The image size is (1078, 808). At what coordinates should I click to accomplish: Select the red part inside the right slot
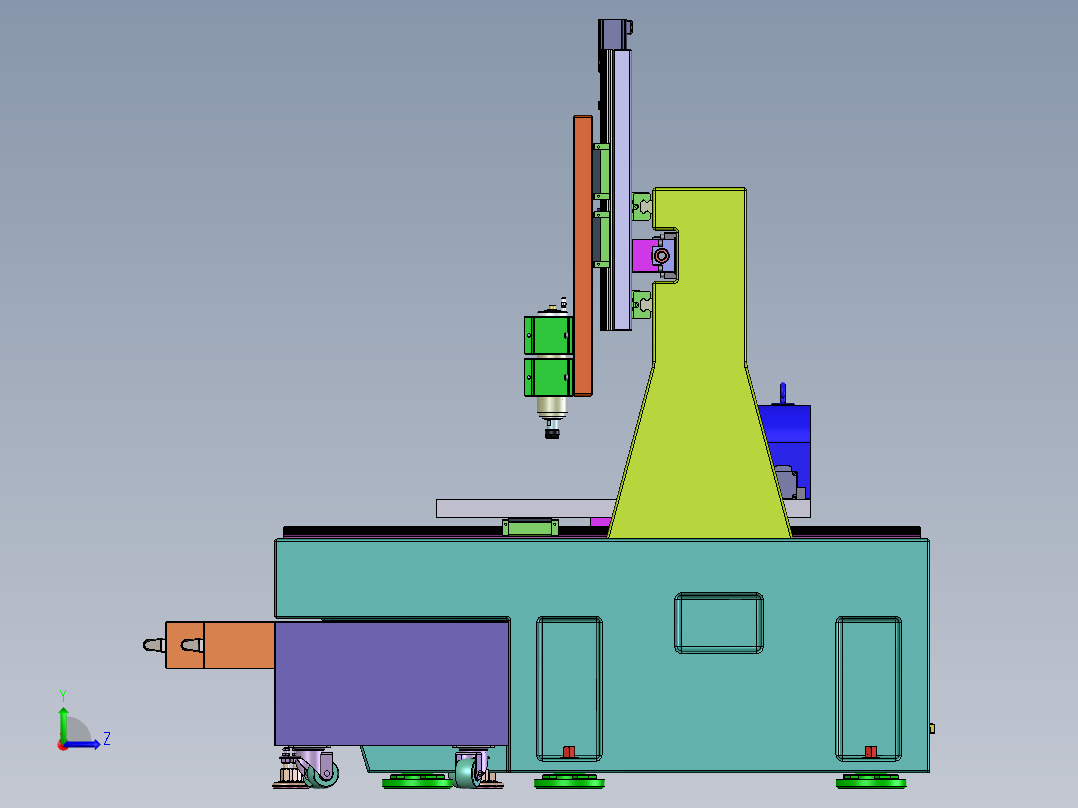pos(870,752)
